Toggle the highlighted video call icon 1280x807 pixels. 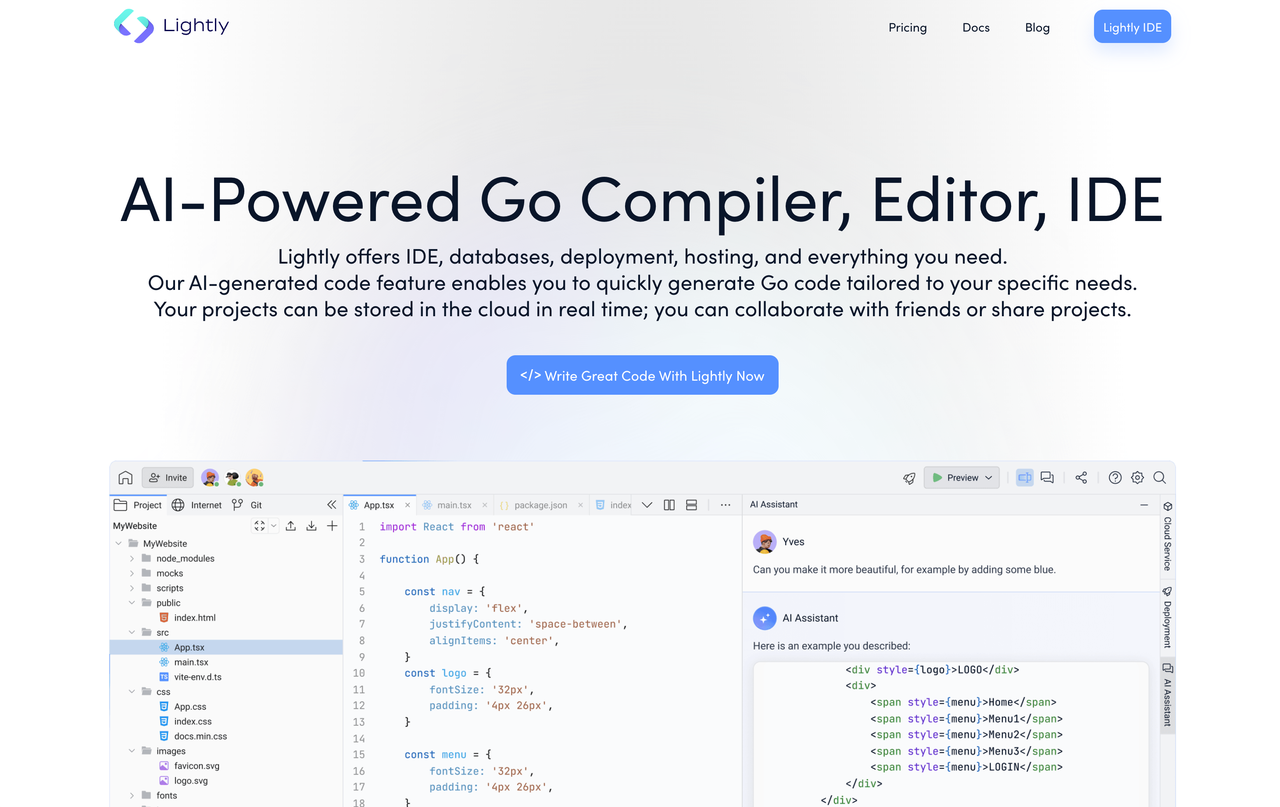1024,478
